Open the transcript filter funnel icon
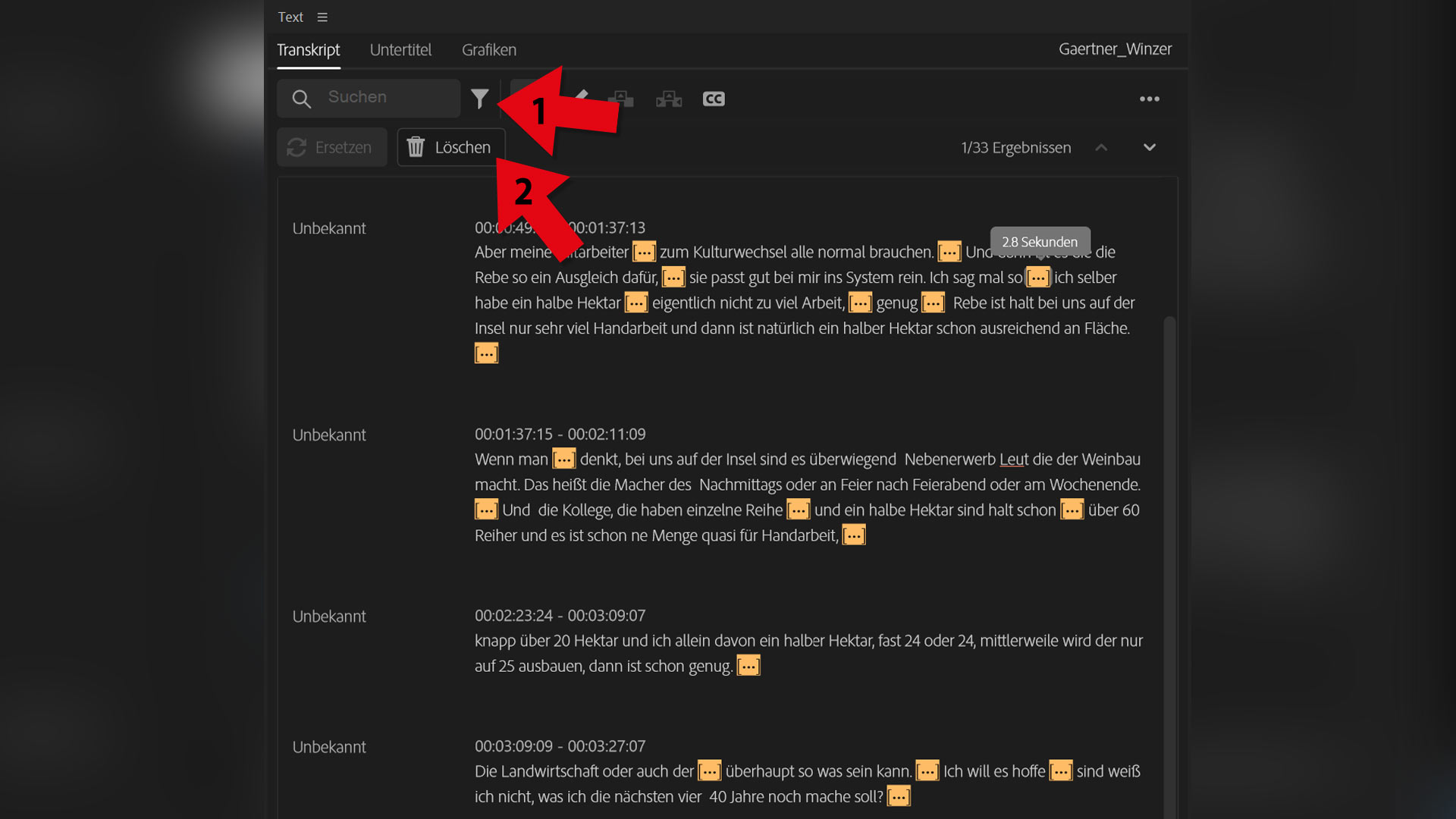Image resolution: width=1456 pixels, height=819 pixels. [479, 99]
